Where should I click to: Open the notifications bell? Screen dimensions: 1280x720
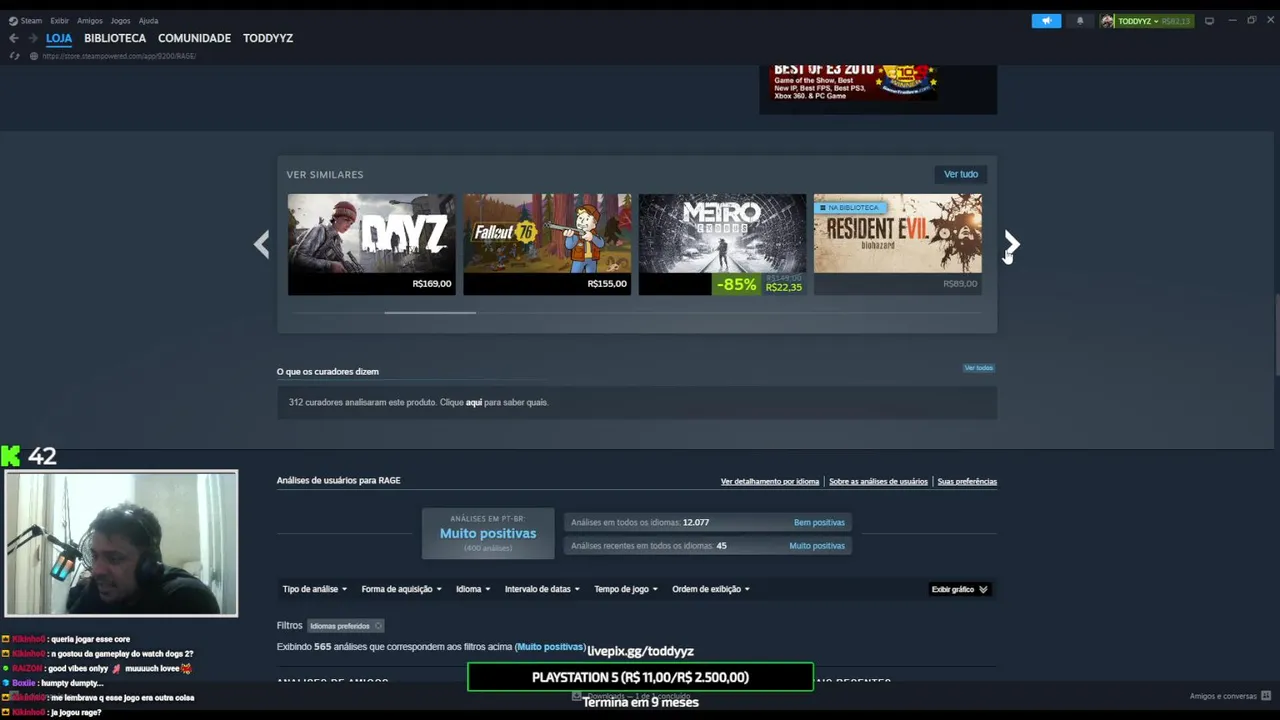(x=1080, y=21)
